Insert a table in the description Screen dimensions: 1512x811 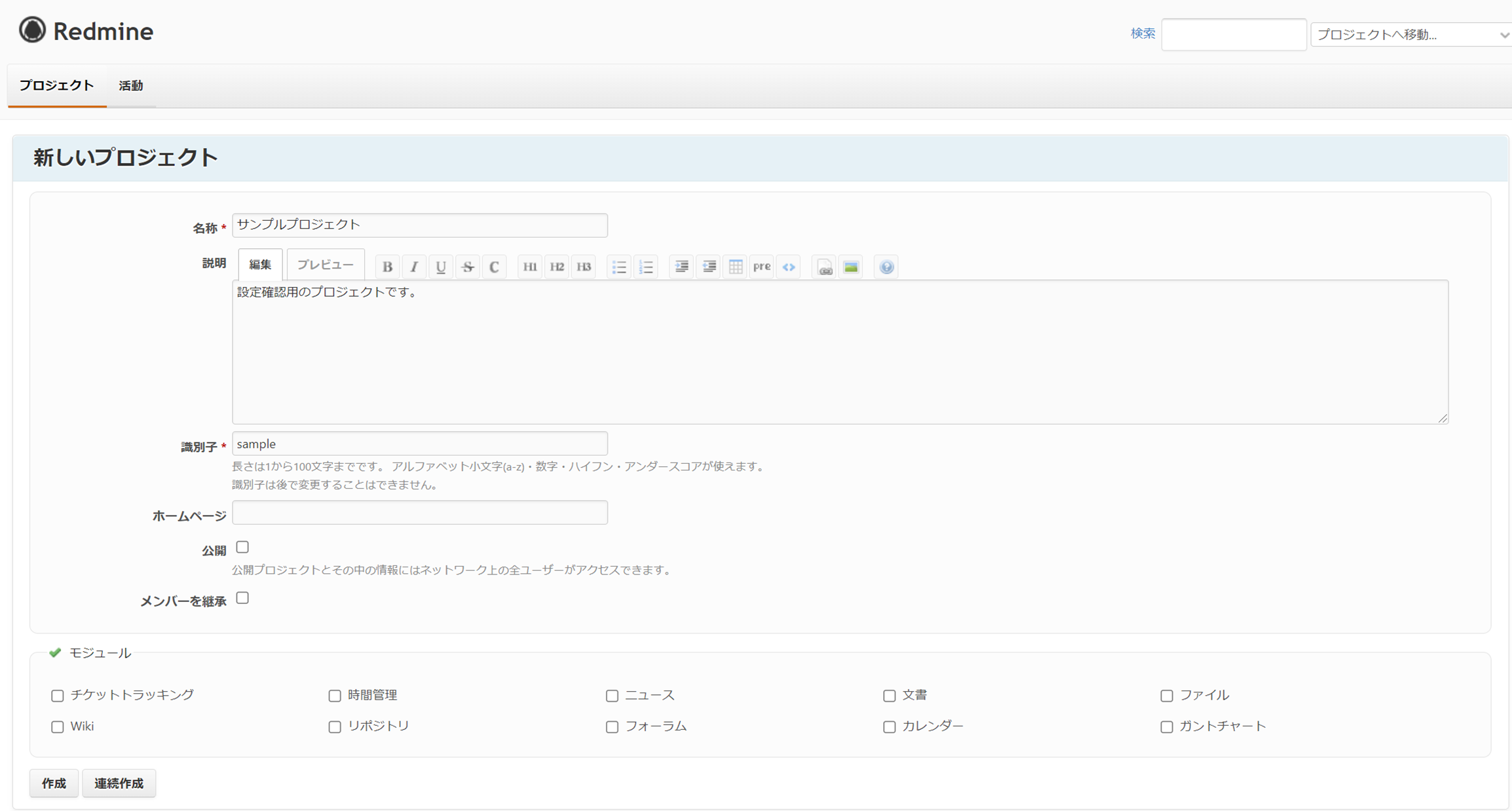[735, 267]
